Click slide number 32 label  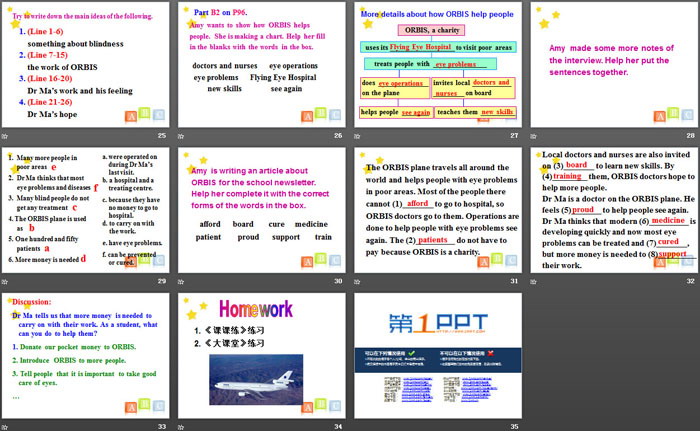point(691,281)
